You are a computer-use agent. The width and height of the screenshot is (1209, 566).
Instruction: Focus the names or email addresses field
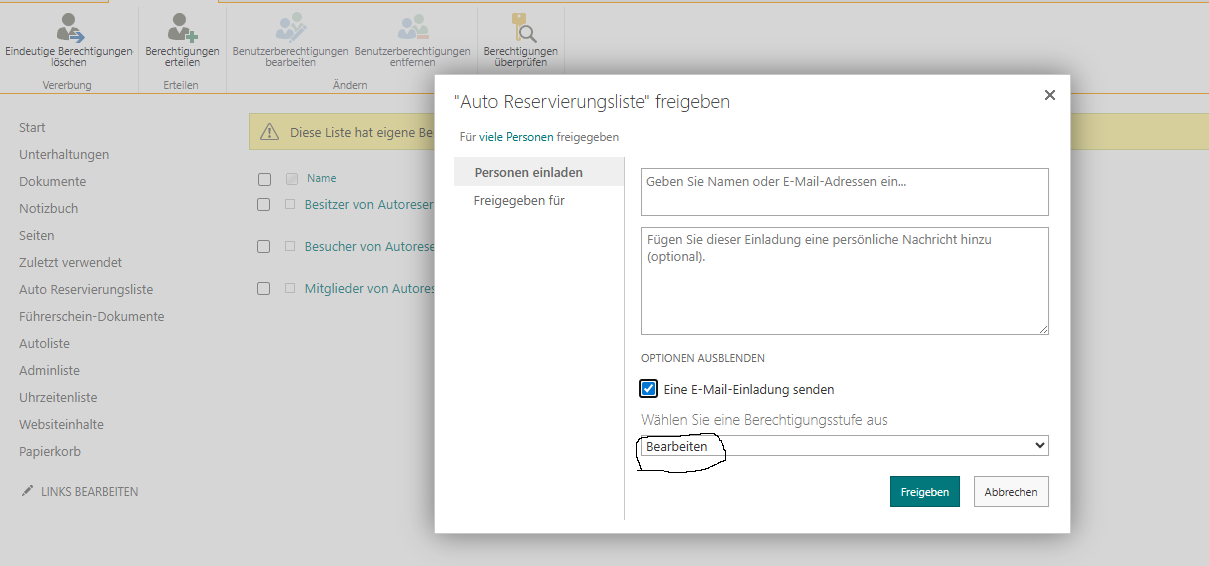click(845, 192)
